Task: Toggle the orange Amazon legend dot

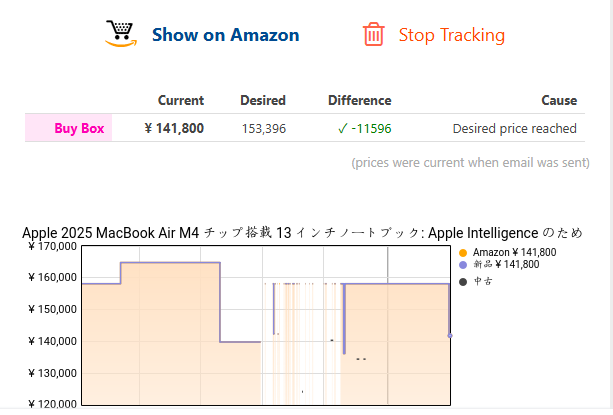Action: [x=463, y=253]
